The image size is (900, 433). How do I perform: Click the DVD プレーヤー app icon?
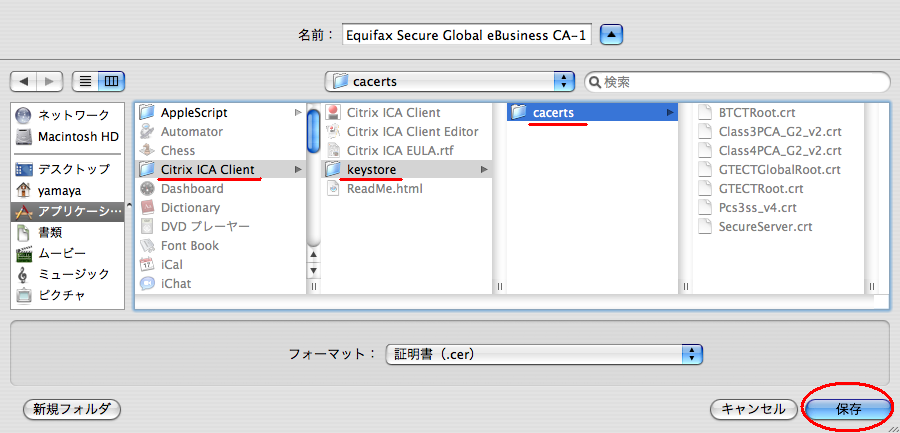(148, 226)
